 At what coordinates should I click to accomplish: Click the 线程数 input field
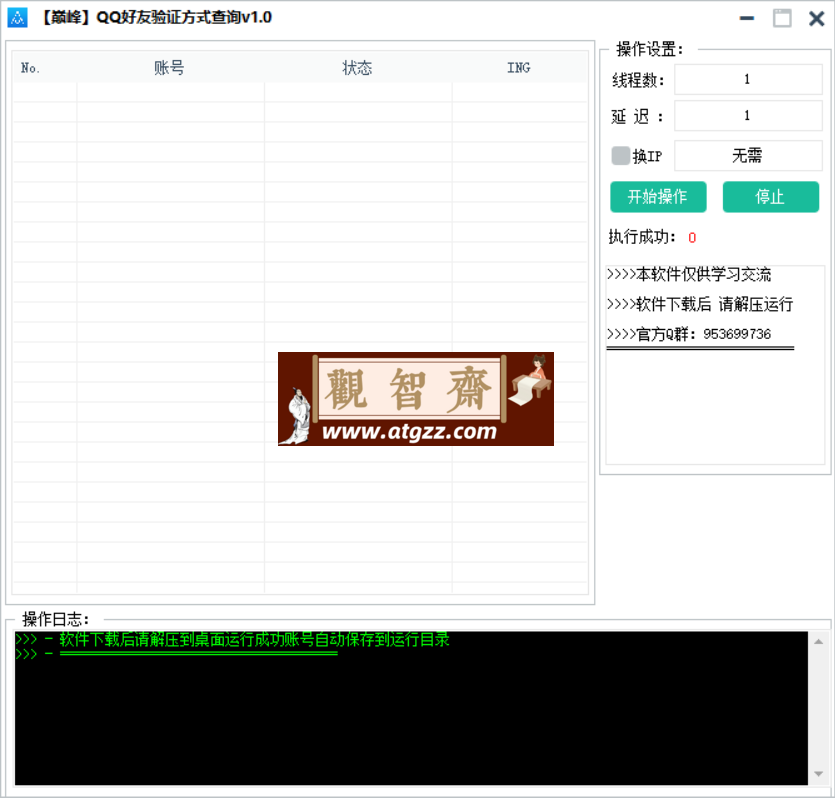pos(748,79)
